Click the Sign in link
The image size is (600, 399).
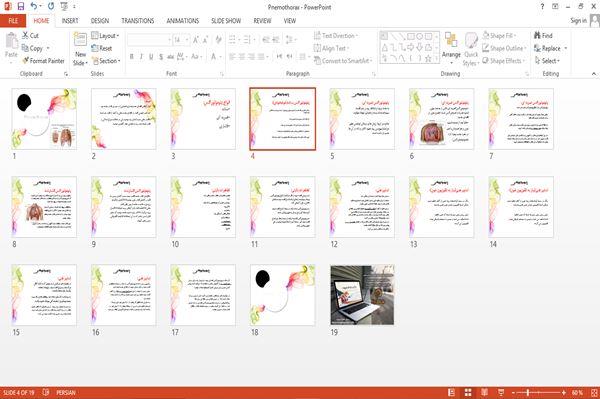[x=578, y=21]
